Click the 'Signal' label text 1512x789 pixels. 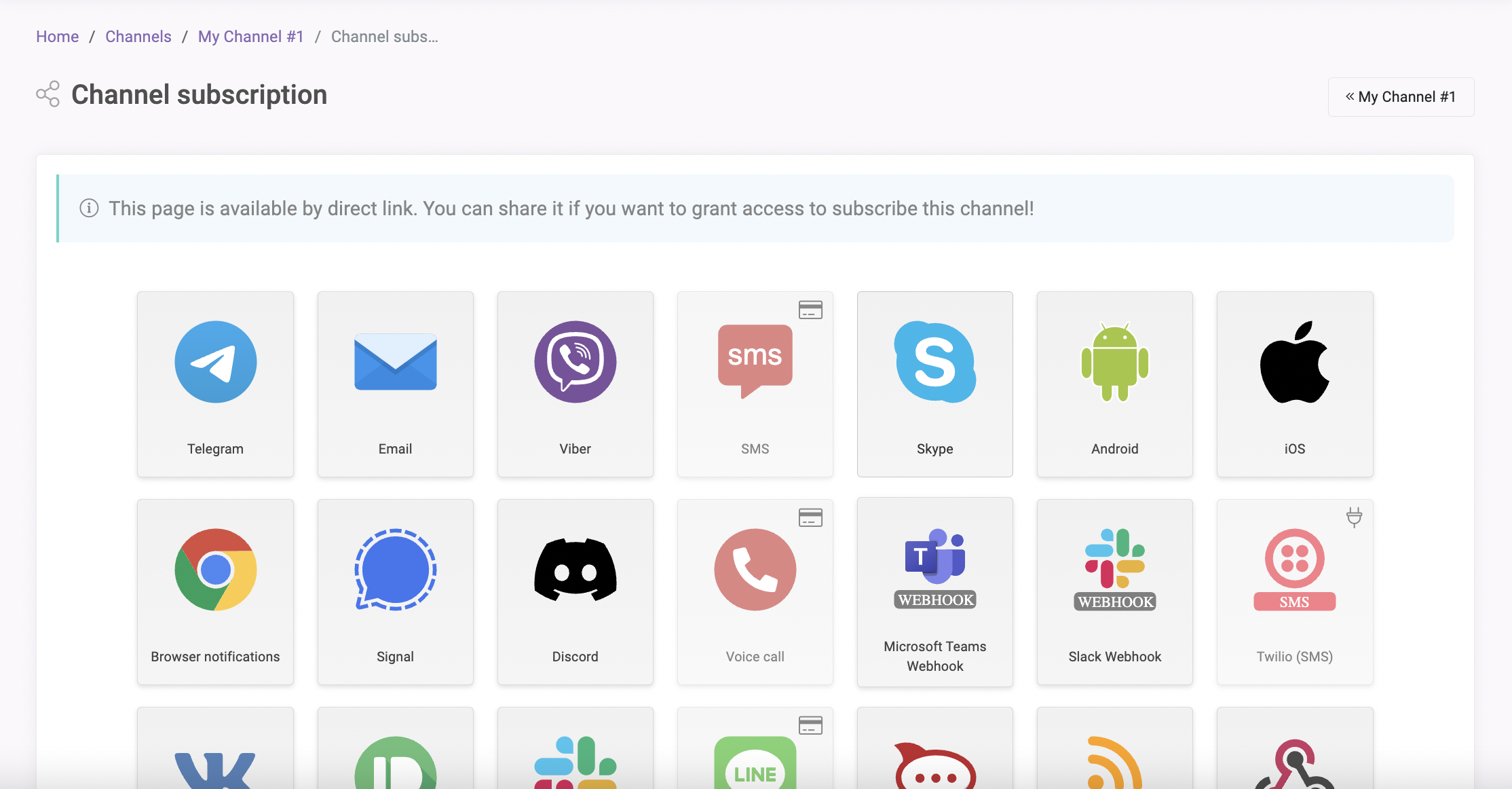click(395, 657)
